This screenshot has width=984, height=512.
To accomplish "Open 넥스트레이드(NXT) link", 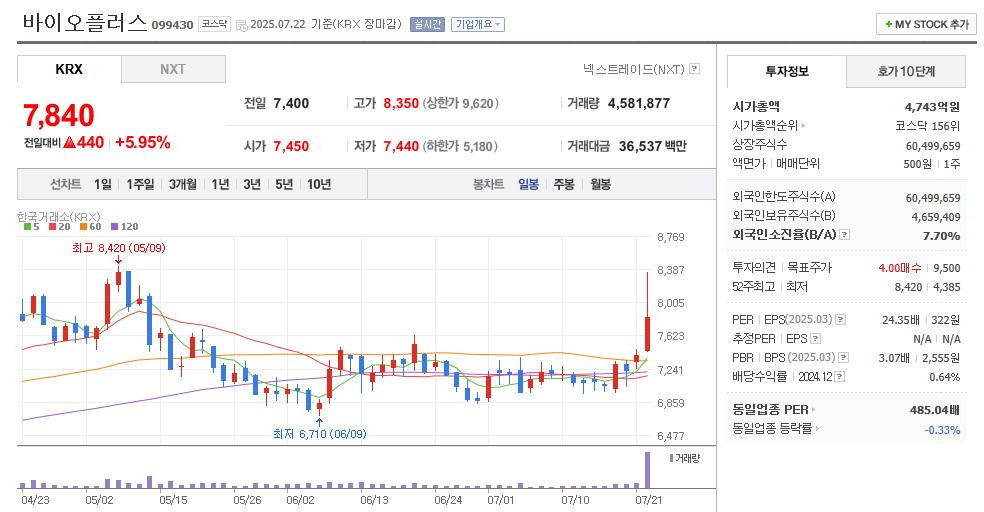I will [634, 69].
